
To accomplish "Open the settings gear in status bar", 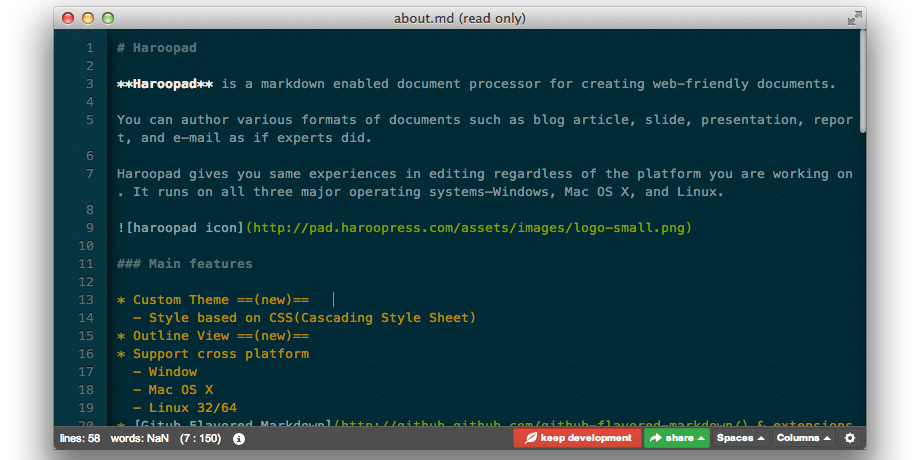I will click(x=850, y=438).
